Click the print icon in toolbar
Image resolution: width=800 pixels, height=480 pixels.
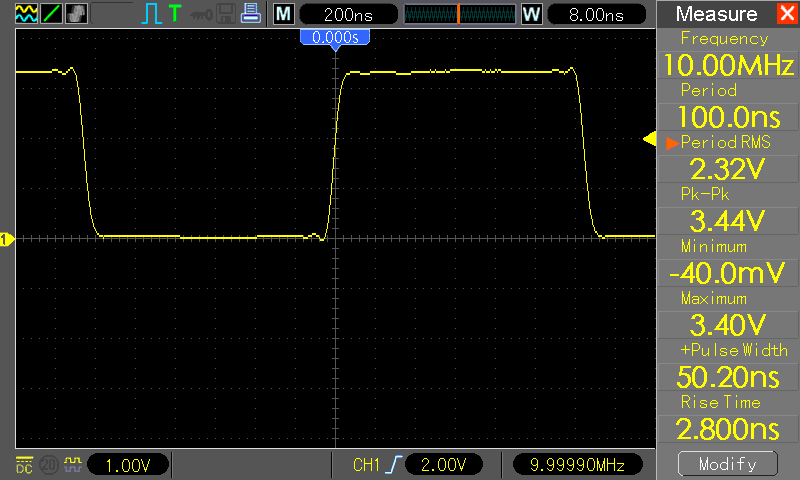pyautogui.click(x=251, y=14)
